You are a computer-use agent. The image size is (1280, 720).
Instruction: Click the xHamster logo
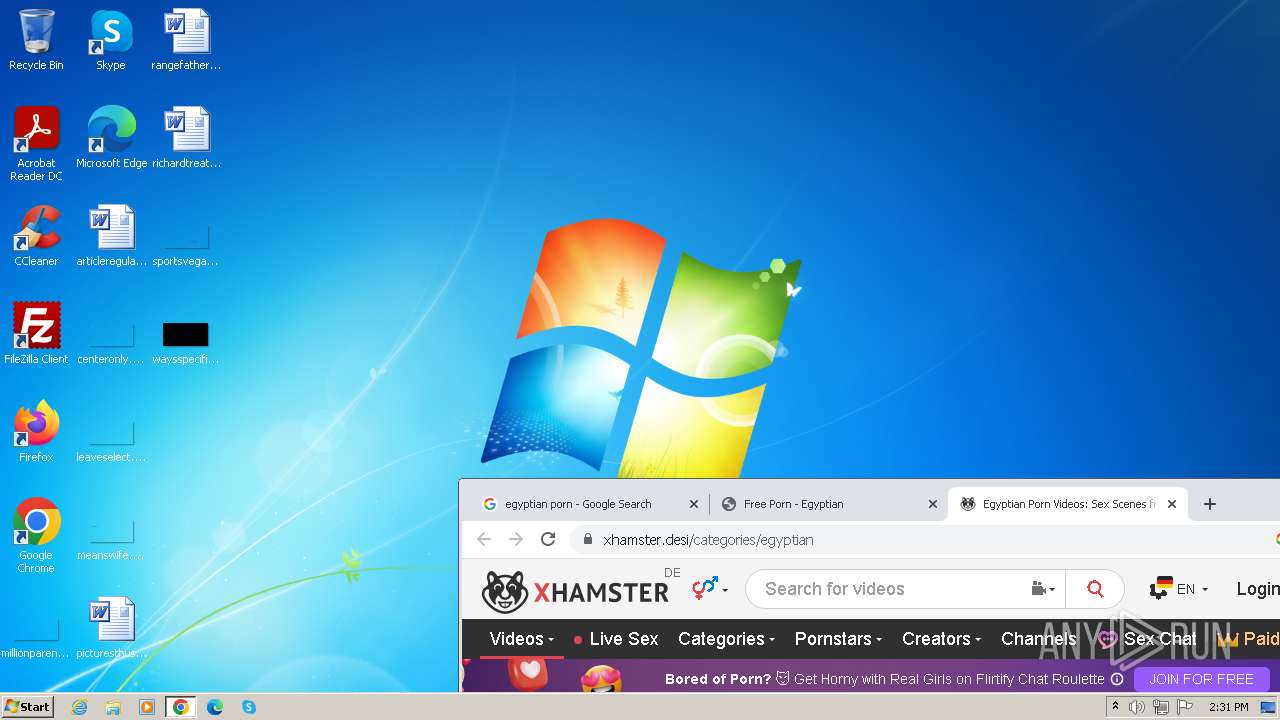point(575,591)
